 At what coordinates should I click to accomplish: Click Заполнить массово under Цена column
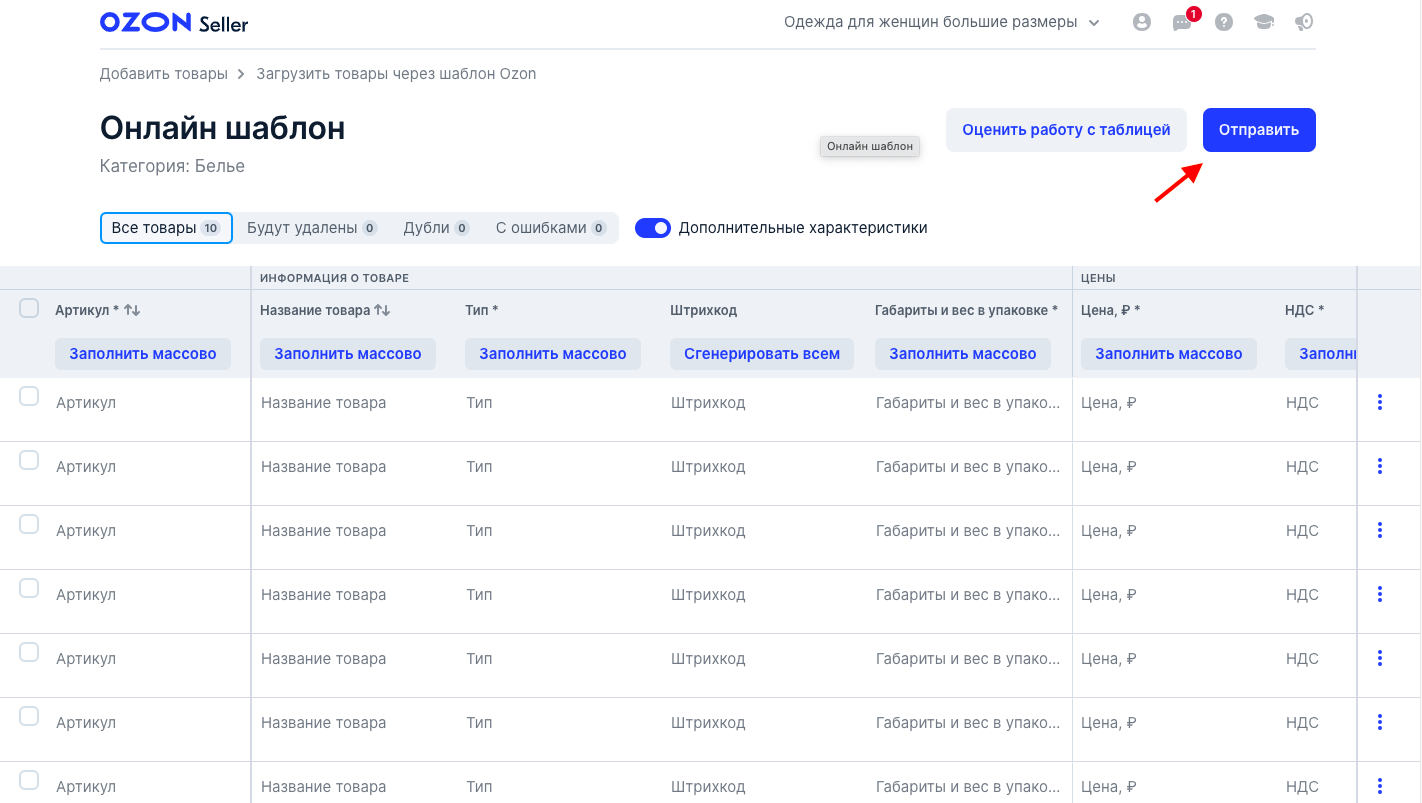[x=1169, y=354]
